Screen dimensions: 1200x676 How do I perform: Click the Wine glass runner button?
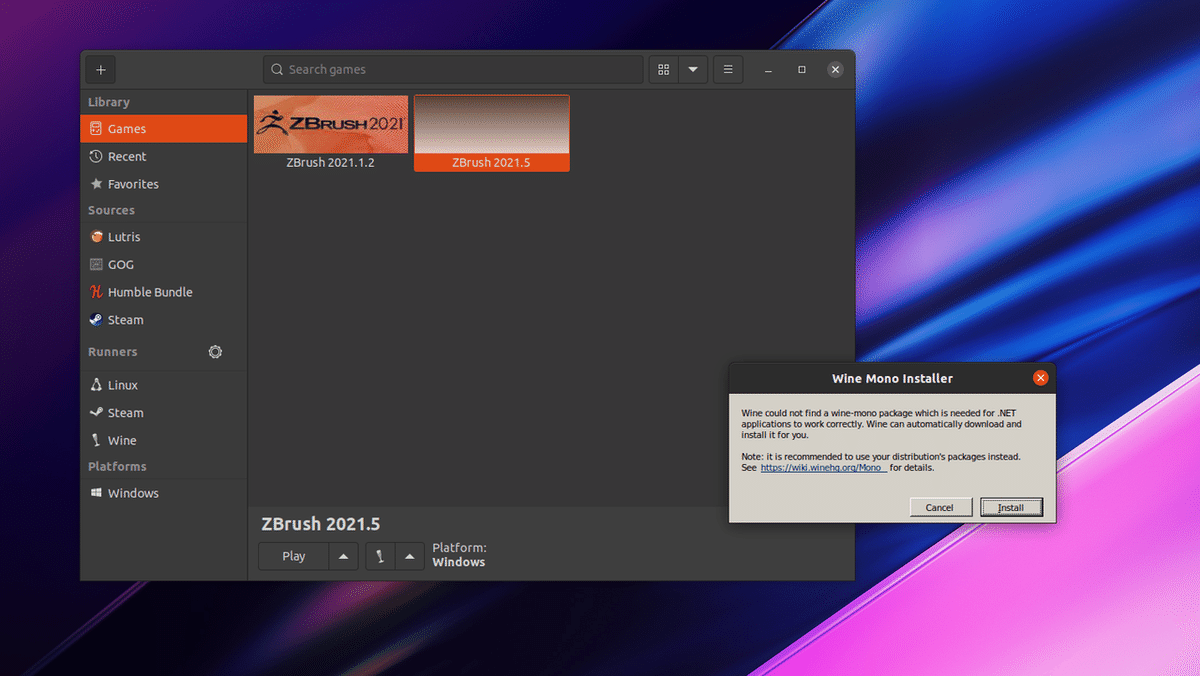click(380, 556)
